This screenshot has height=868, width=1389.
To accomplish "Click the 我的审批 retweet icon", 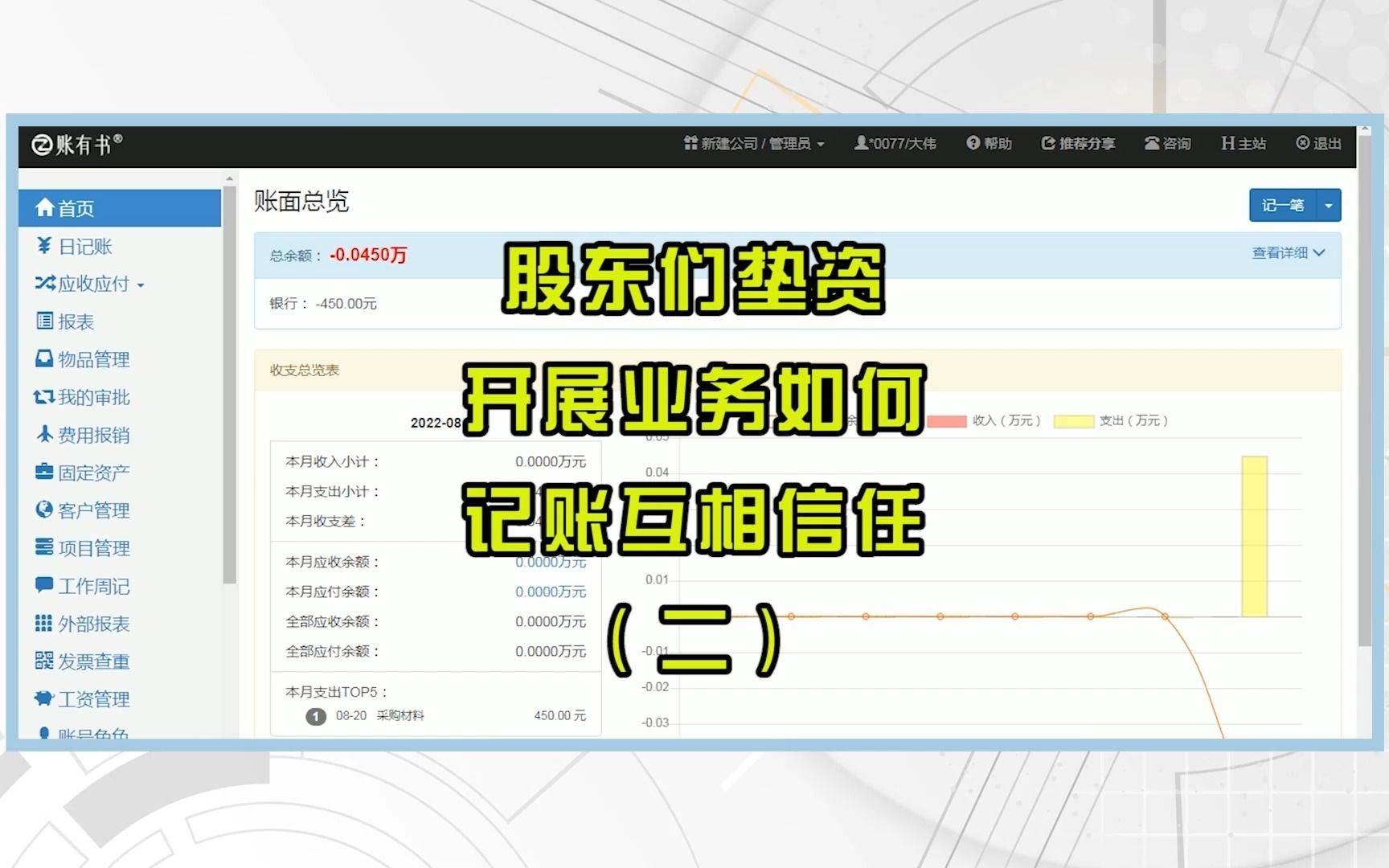I will 44,397.
